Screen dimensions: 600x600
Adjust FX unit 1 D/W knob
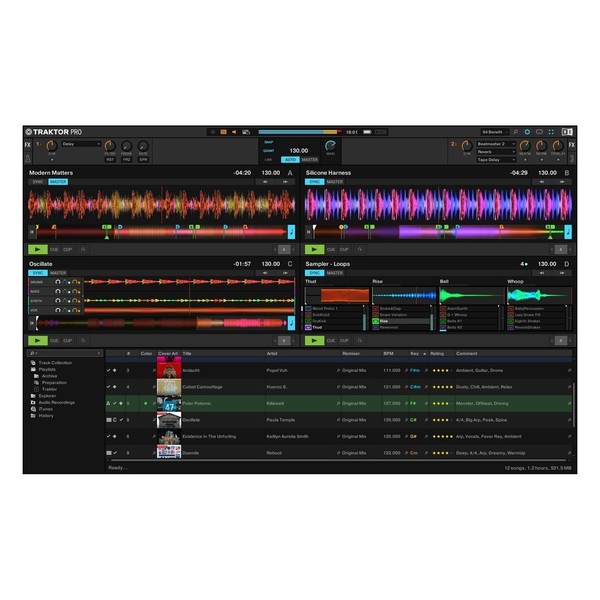[x=52, y=146]
